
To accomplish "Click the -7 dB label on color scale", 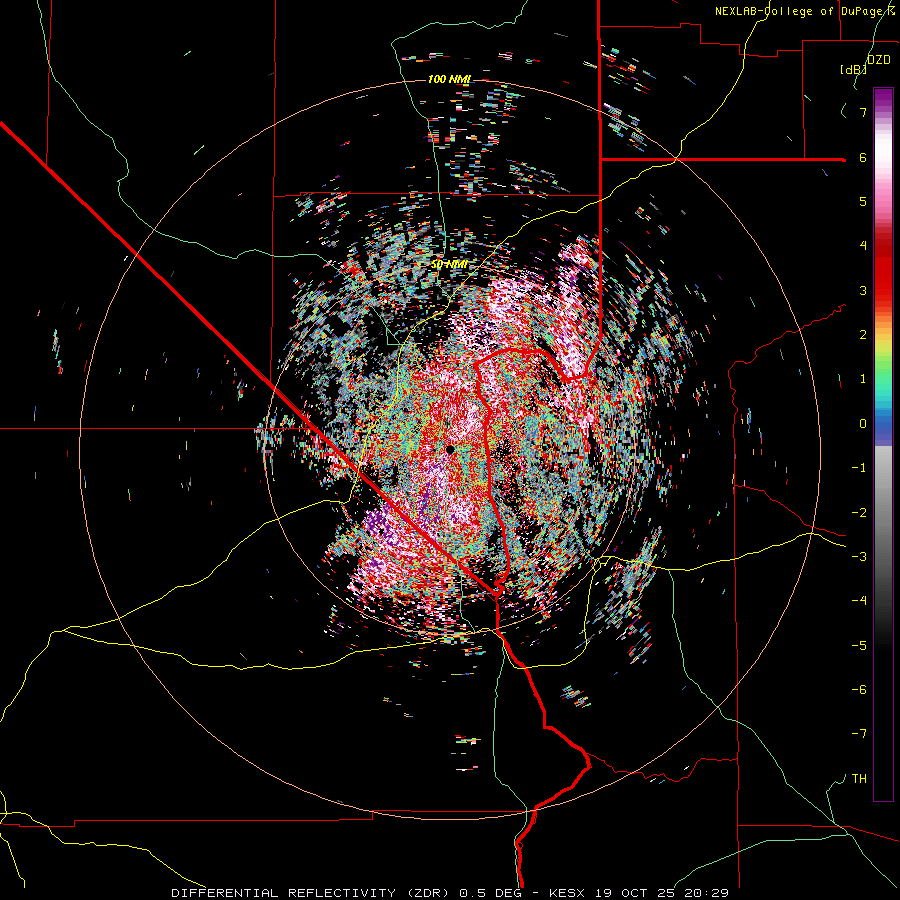I will 859,734.
